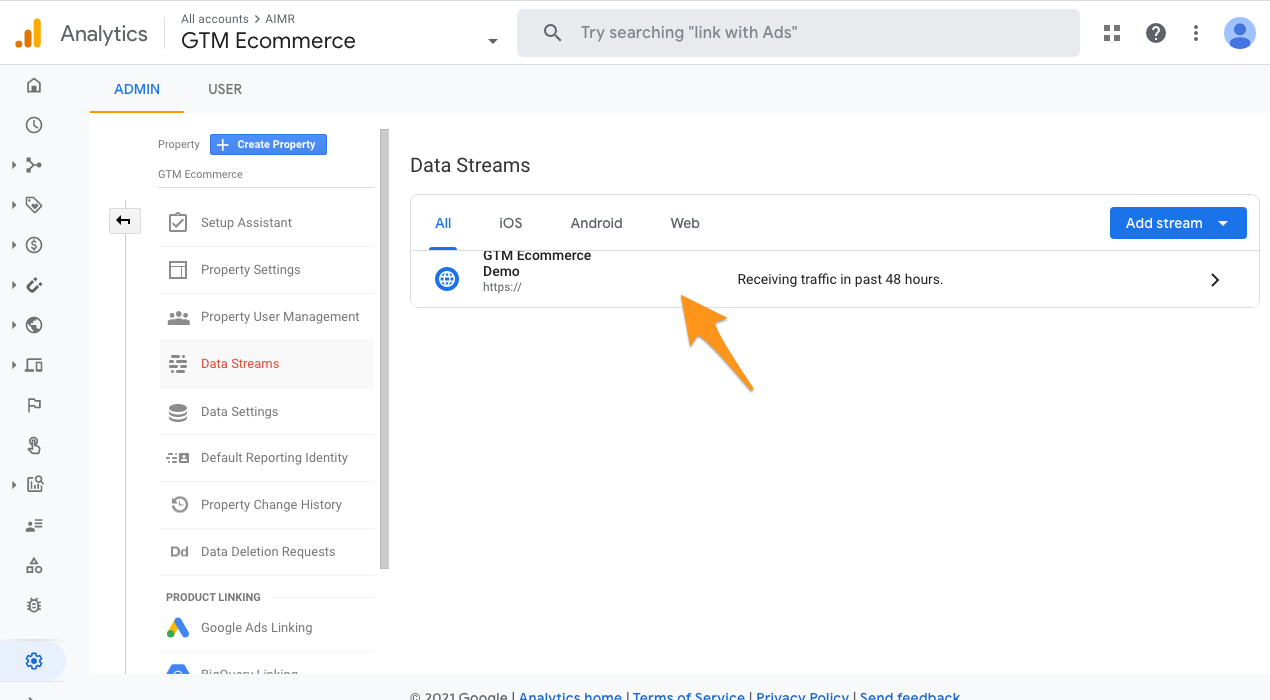Open Property Settings
1270x700 pixels.
point(267,270)
